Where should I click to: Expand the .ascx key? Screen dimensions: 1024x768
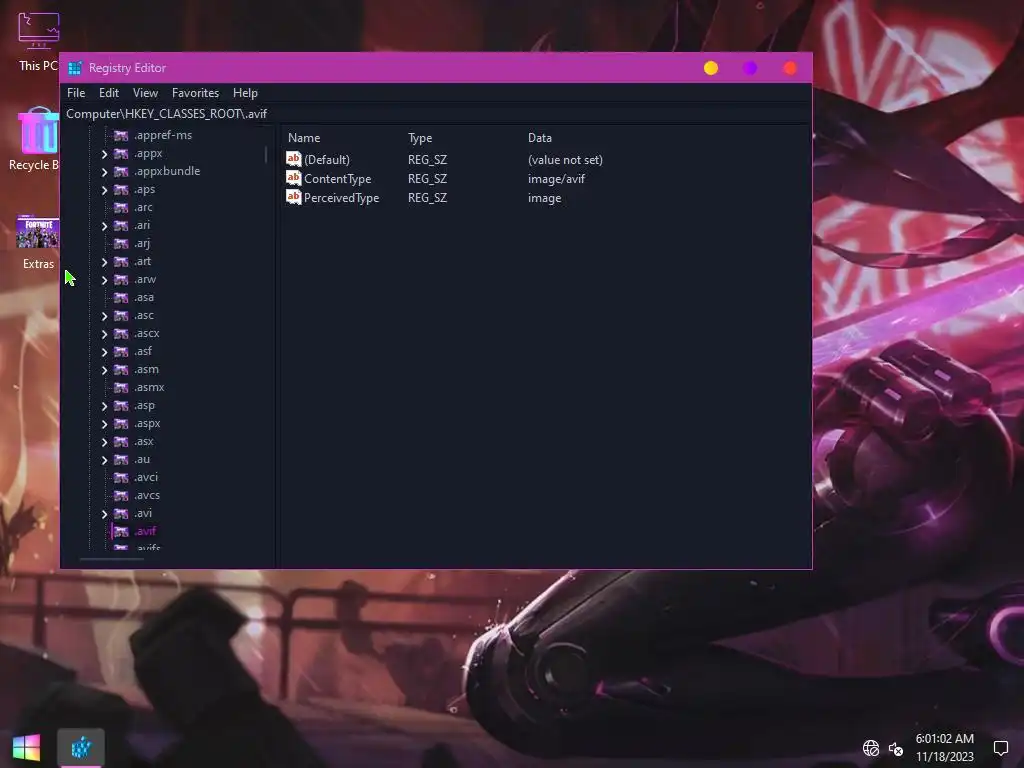tap(104, 334)
